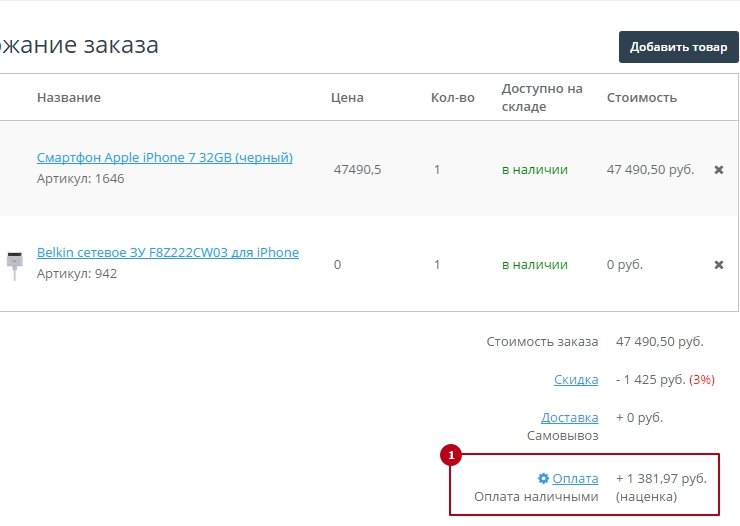Click the "Доступно на складе" column header
This screenshot has height=526, width=740.
point(542,97)
